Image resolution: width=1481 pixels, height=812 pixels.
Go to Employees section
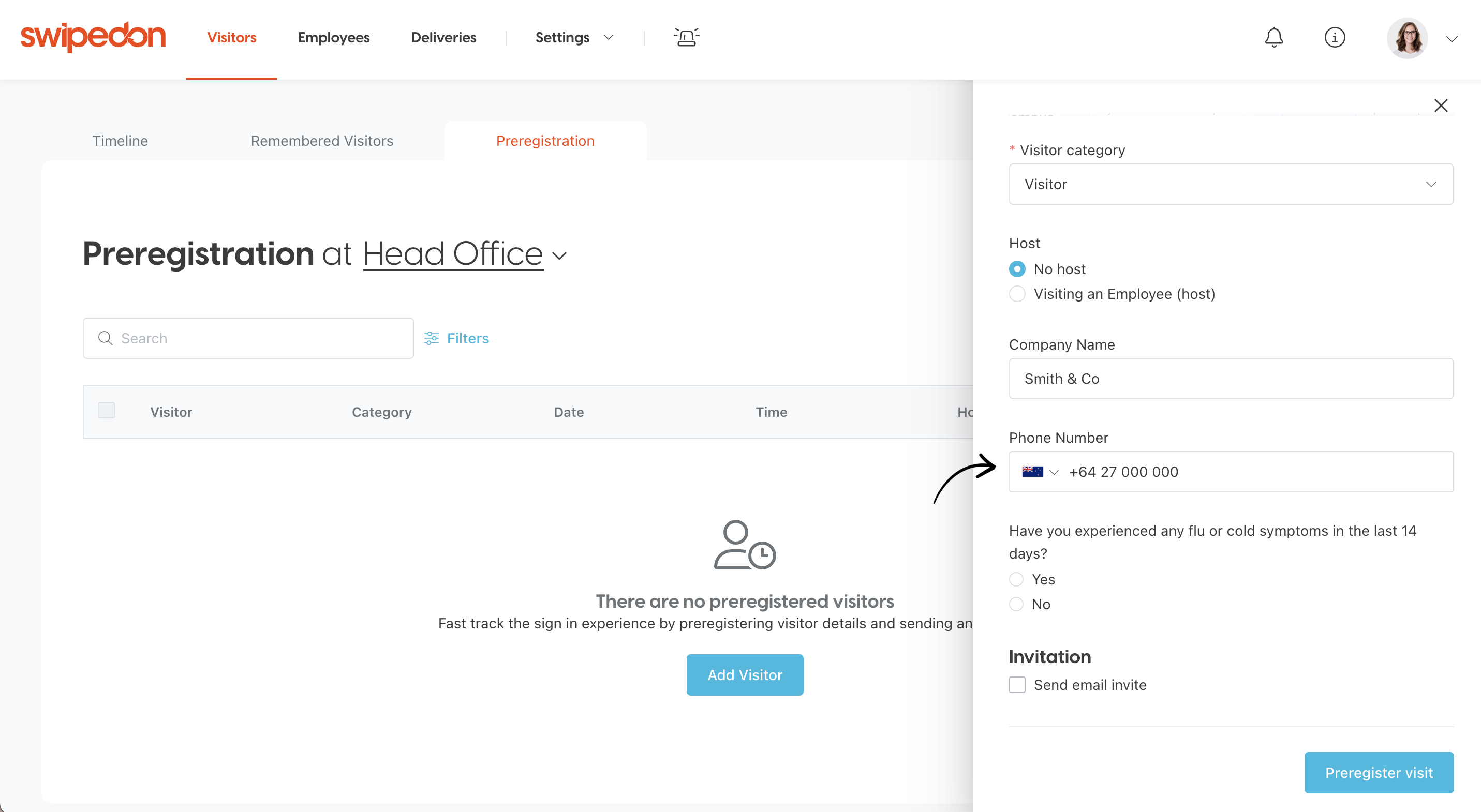point(333,37)
